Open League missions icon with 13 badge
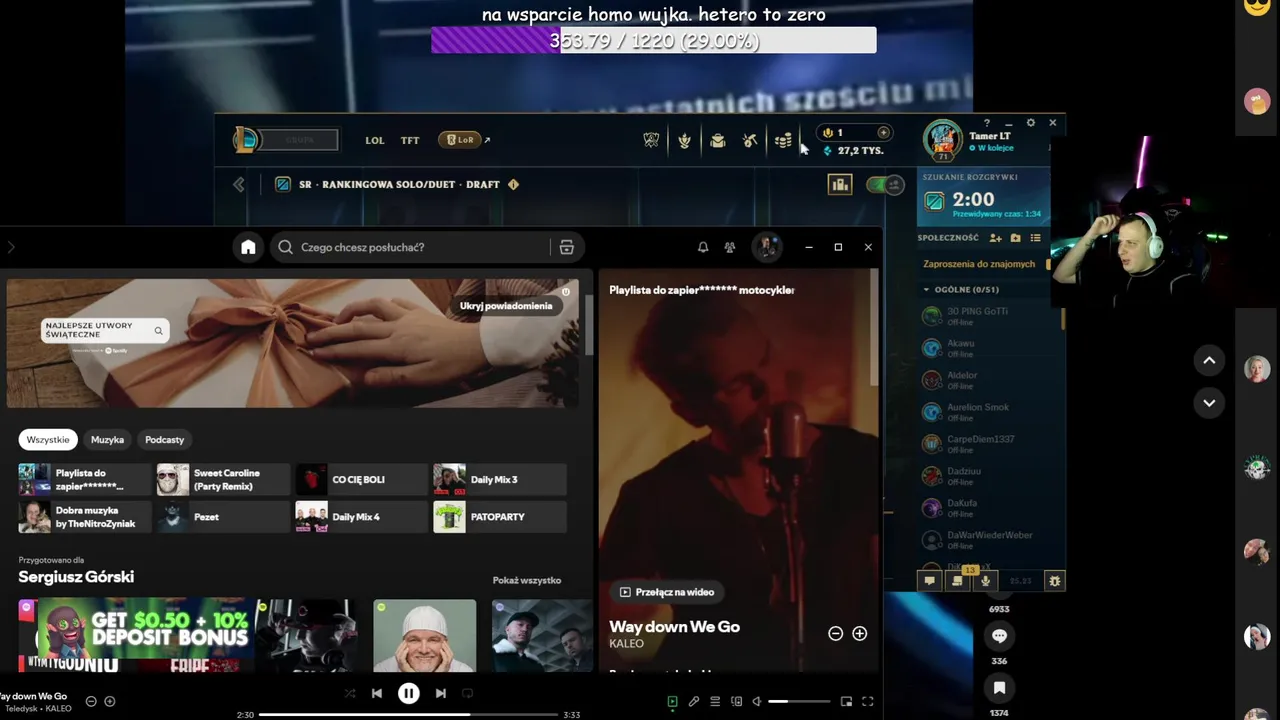 (x=958, y=580)
